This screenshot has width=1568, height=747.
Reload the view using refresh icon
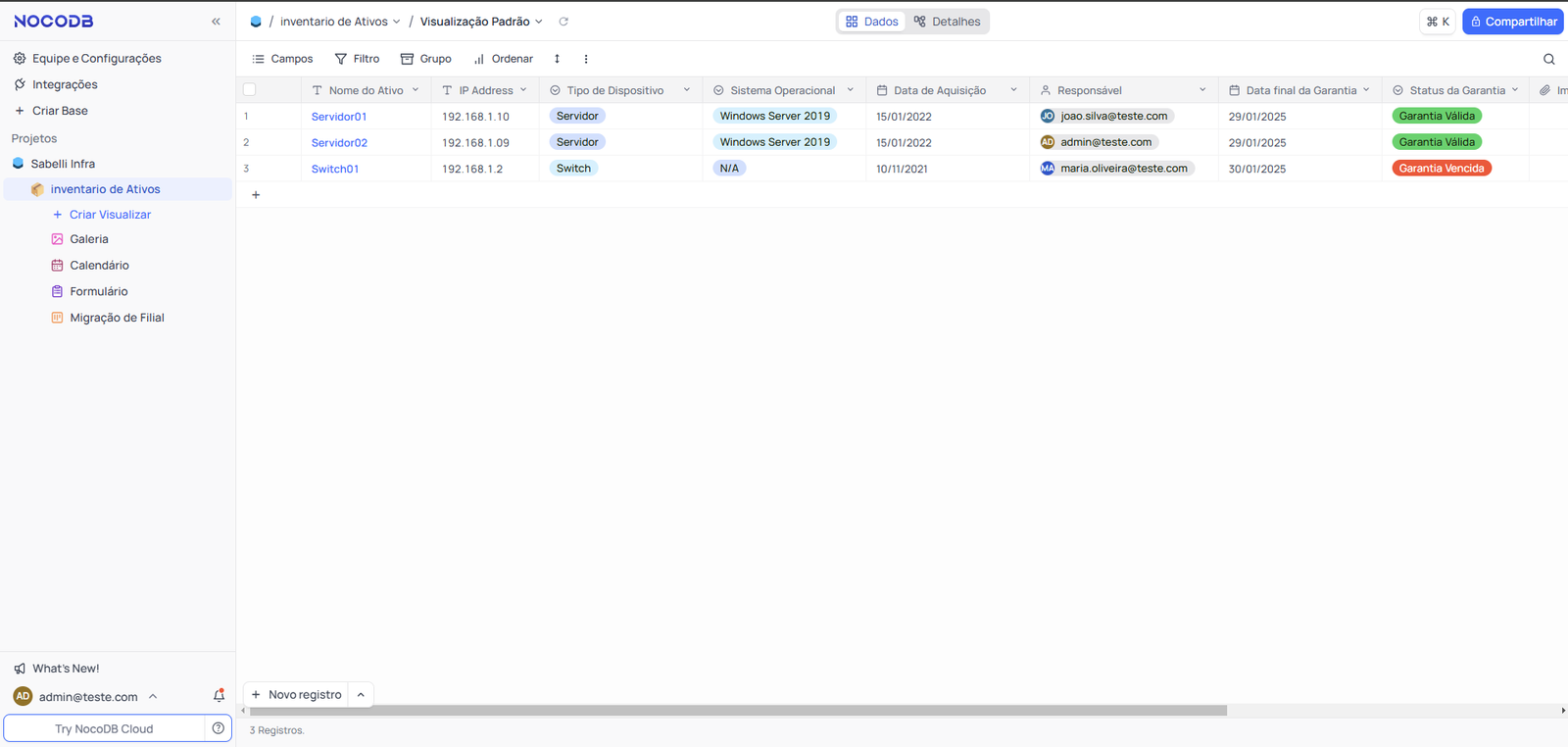tap(563, 22)
